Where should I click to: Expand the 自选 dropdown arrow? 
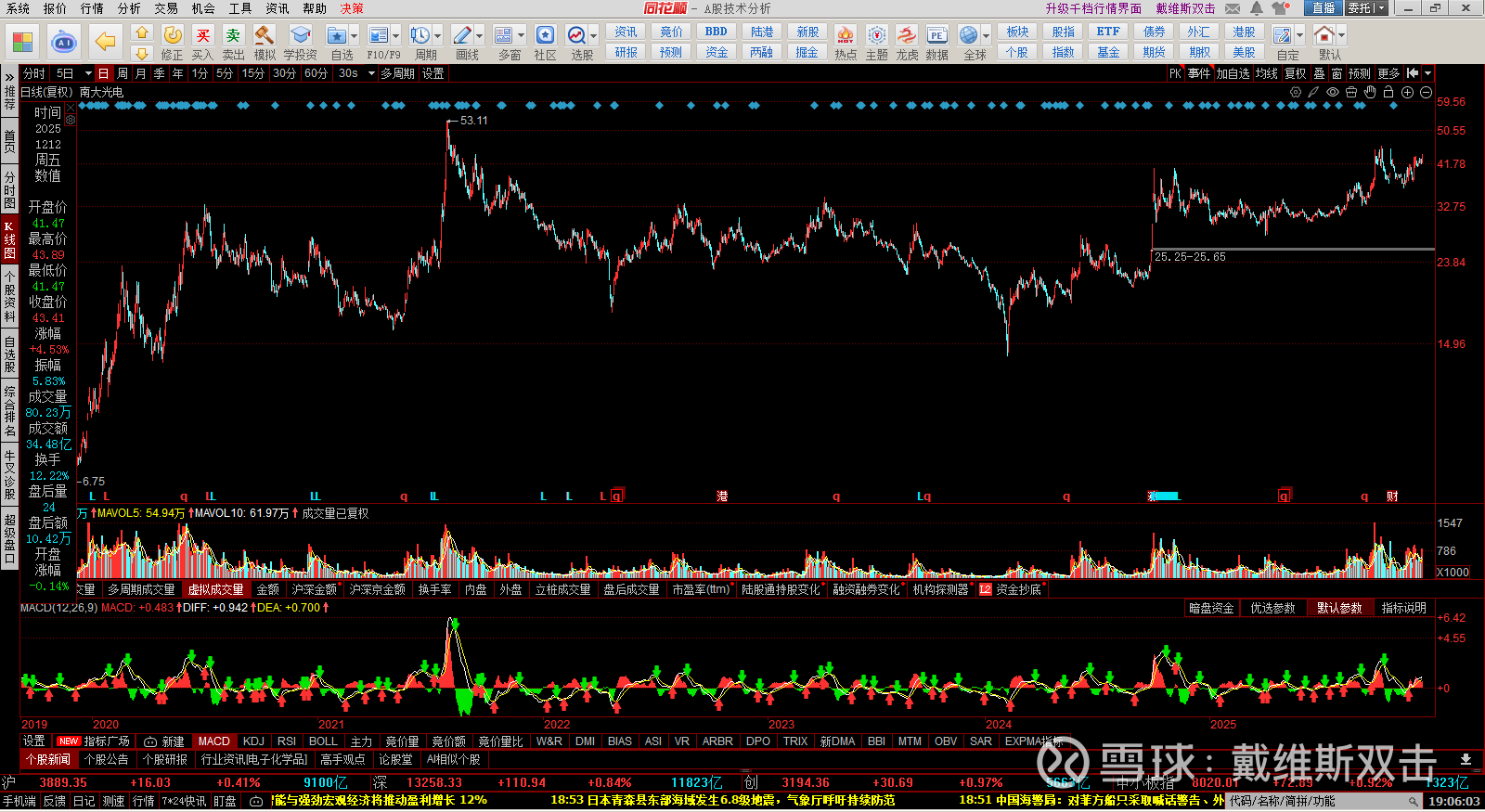355,36
